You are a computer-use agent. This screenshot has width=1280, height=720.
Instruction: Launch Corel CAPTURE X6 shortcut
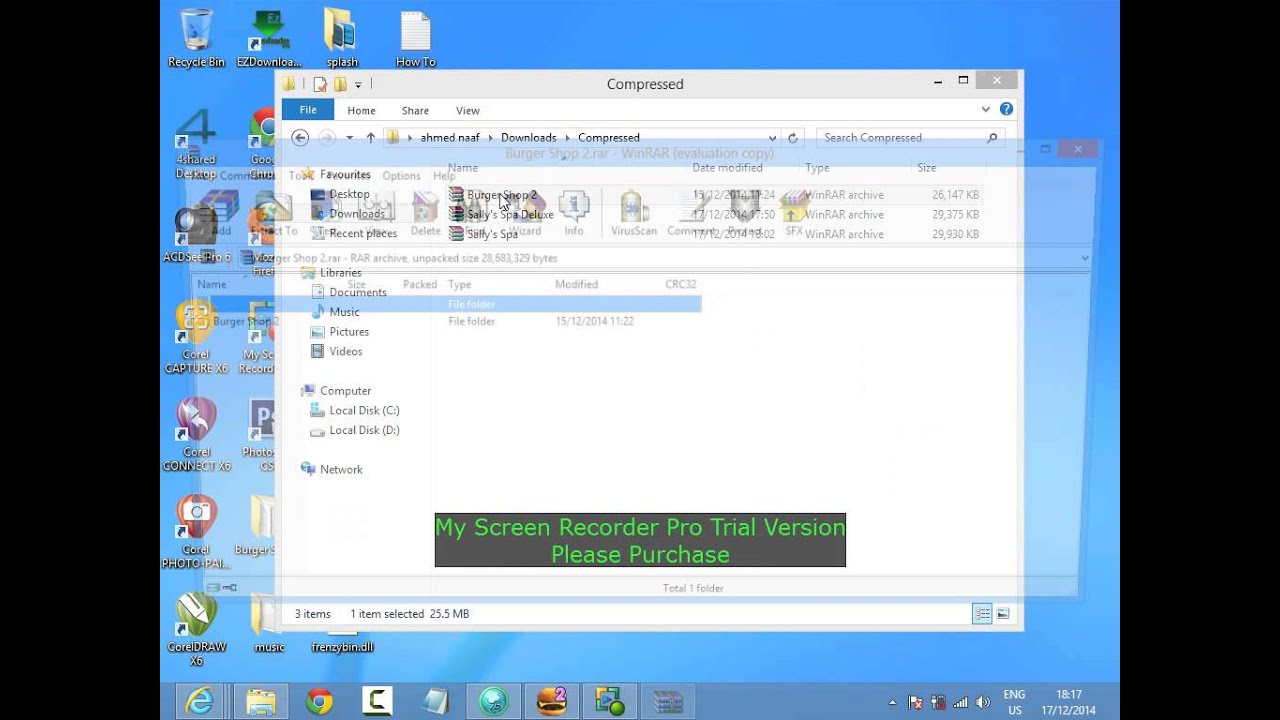(x=196, y=338)
